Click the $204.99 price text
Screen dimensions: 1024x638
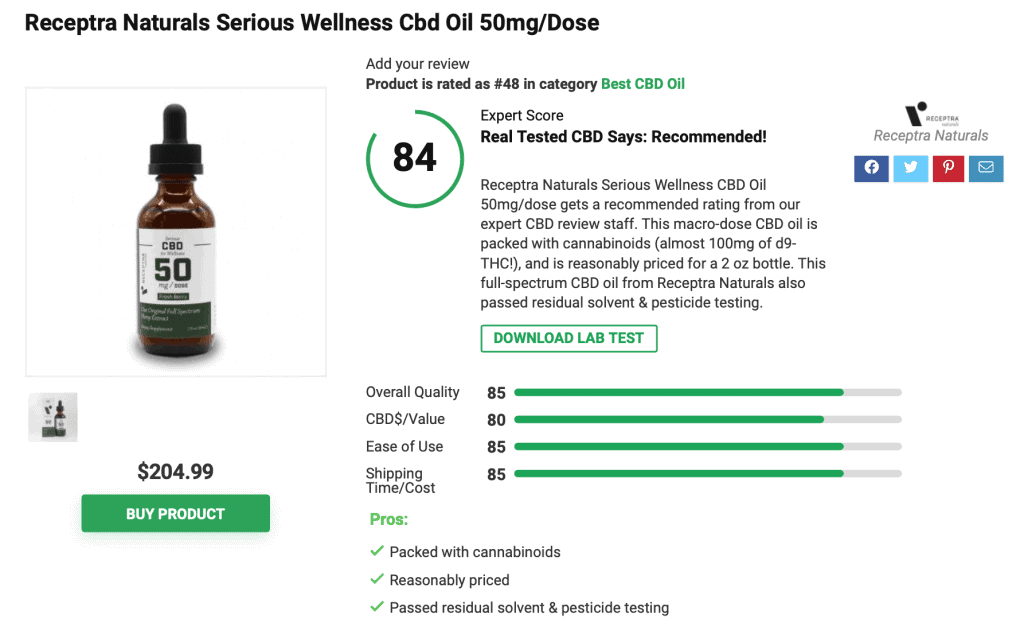click(x=174, y=471)
